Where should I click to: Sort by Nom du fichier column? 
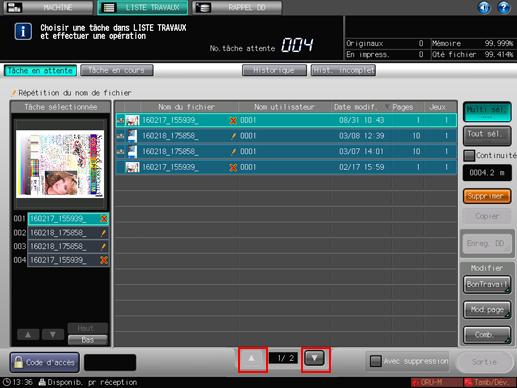point(186,107)
